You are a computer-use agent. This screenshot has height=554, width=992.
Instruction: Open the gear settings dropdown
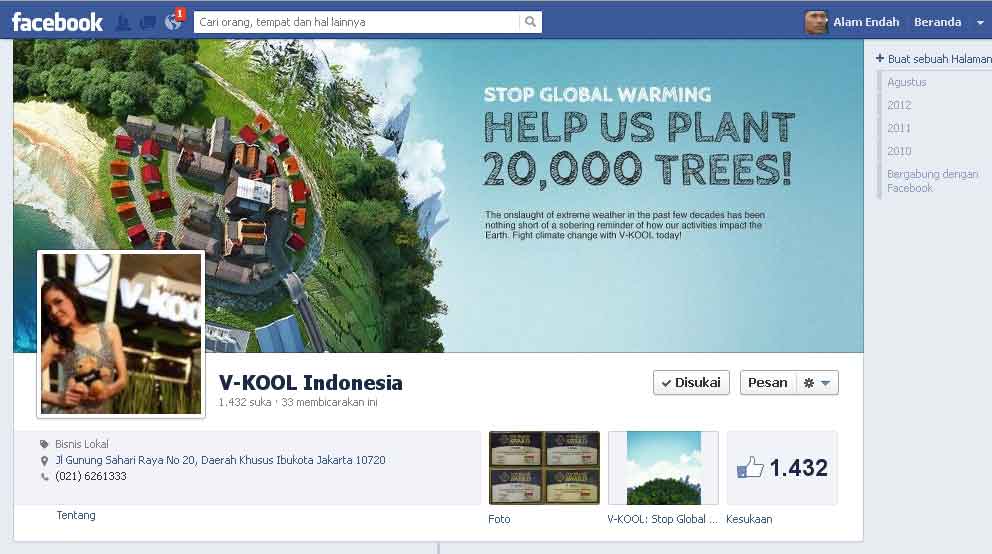pos(816,383)
